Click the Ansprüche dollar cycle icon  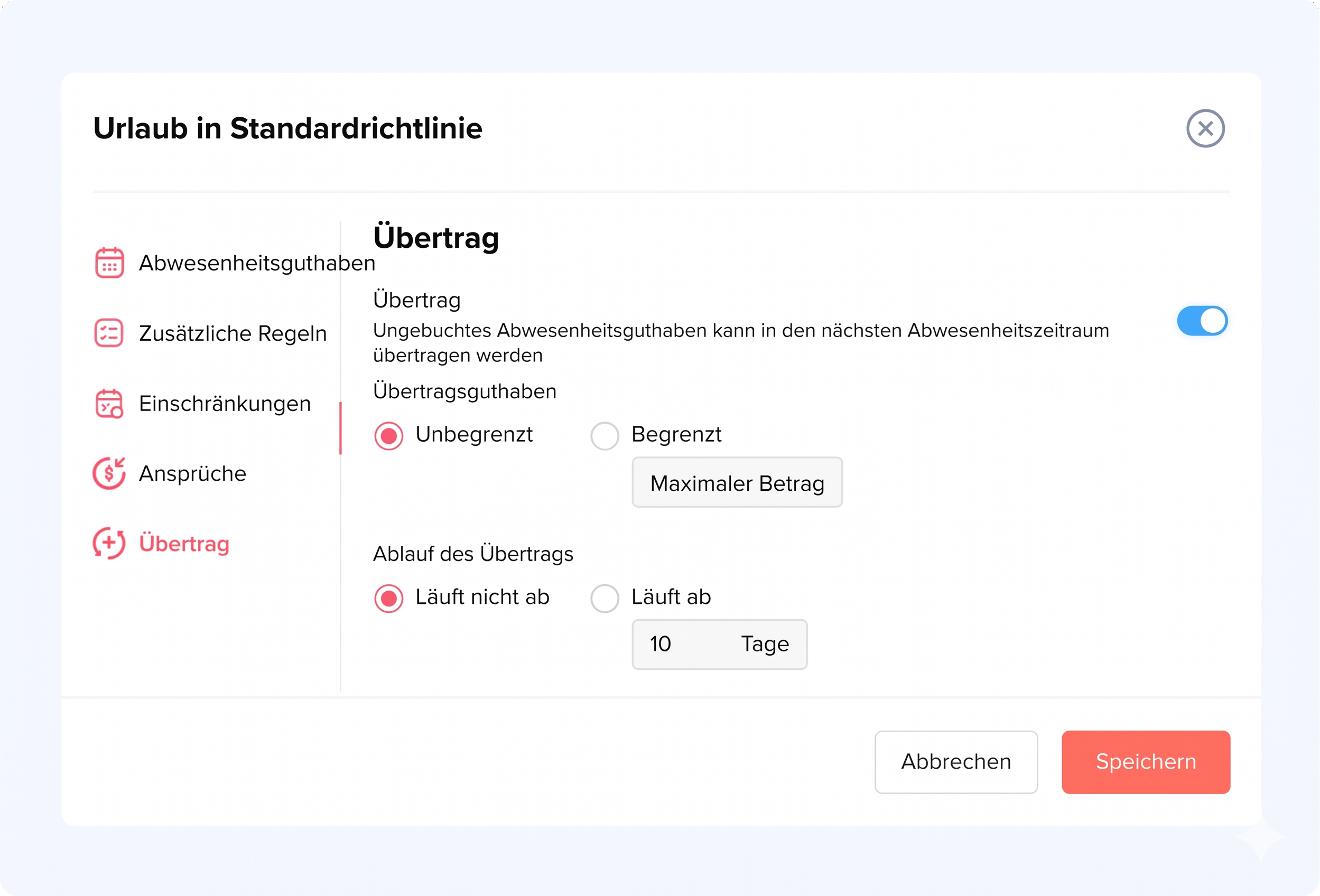point(109,473)
